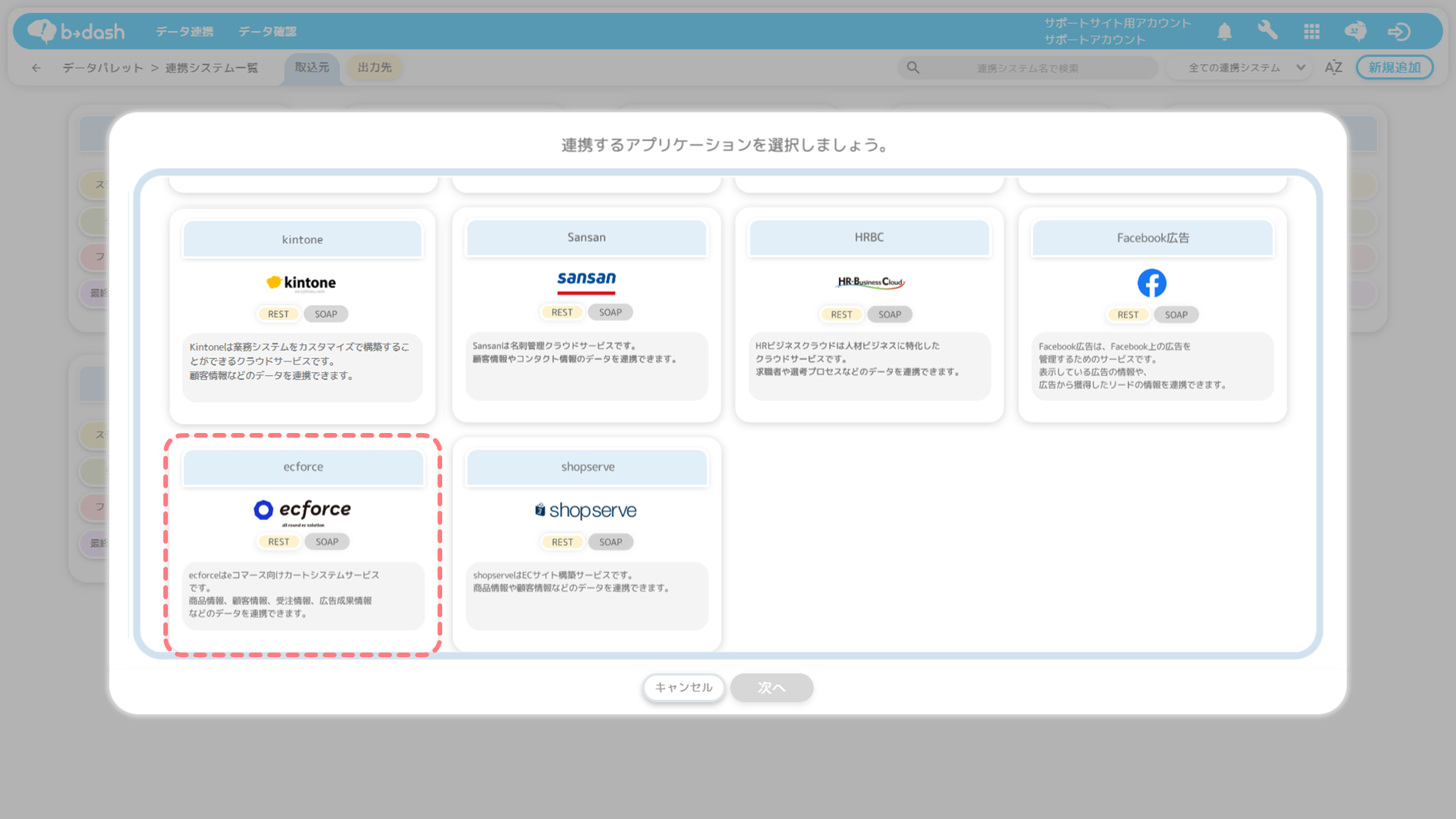Choose the Sansan card header
Viewport: 1456px width, 819px height.
pyautogui.click(x=586, y=237)
